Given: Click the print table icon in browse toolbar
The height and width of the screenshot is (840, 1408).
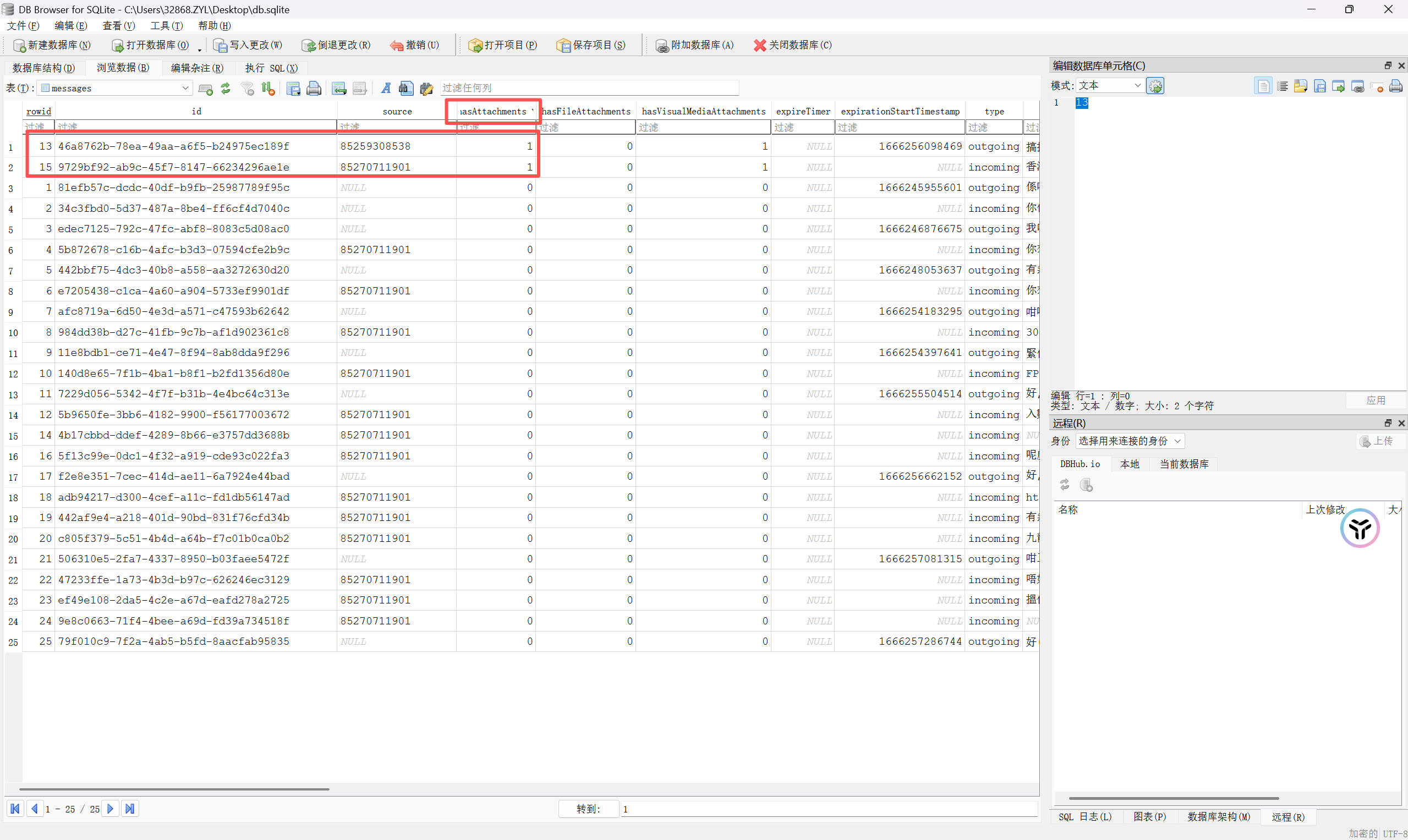Looking at the screenshot, I should pos(314,89).
